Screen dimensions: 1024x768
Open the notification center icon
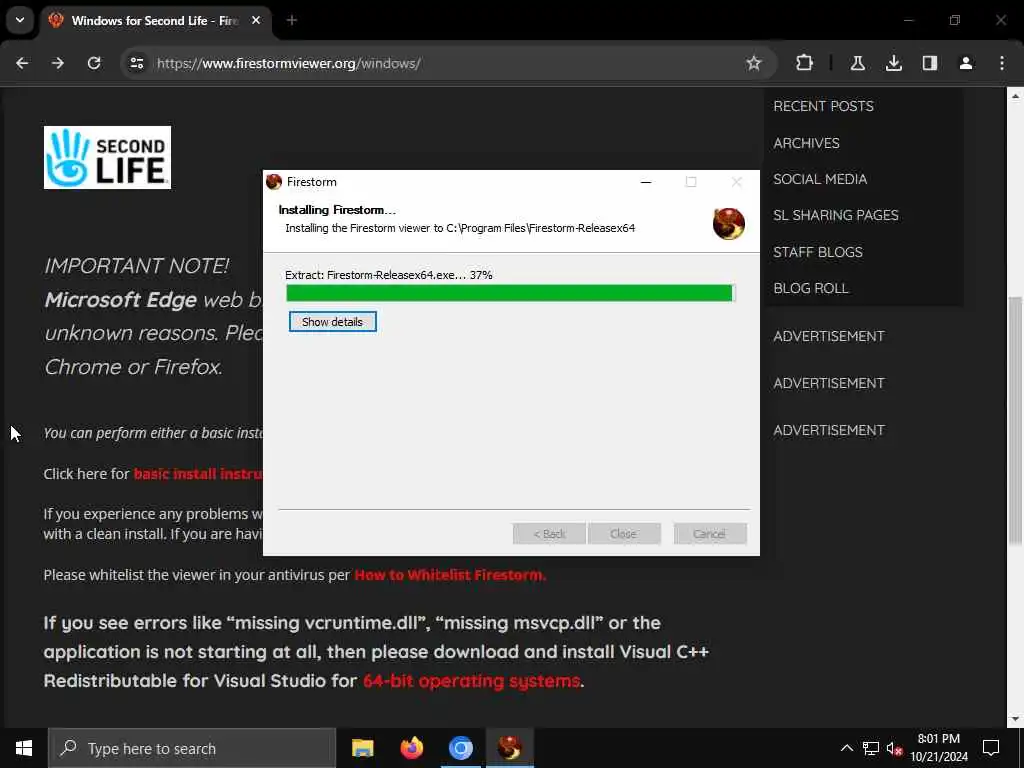pos(991,748)
